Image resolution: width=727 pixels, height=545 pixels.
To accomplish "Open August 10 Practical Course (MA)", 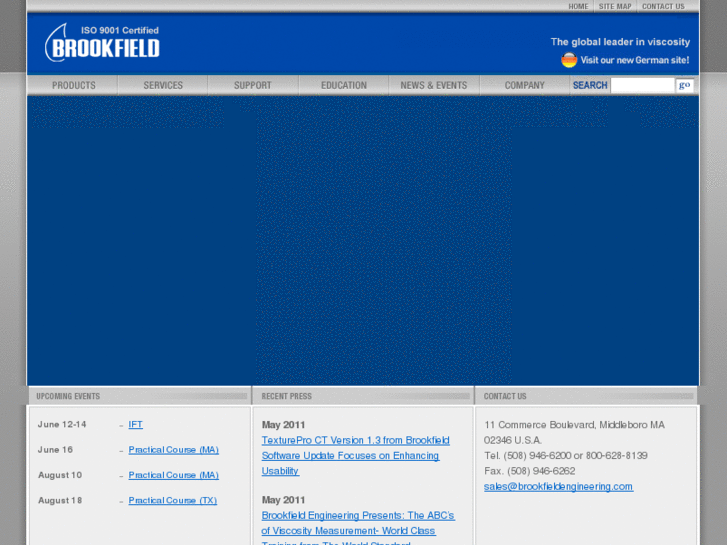I will 173,475.
